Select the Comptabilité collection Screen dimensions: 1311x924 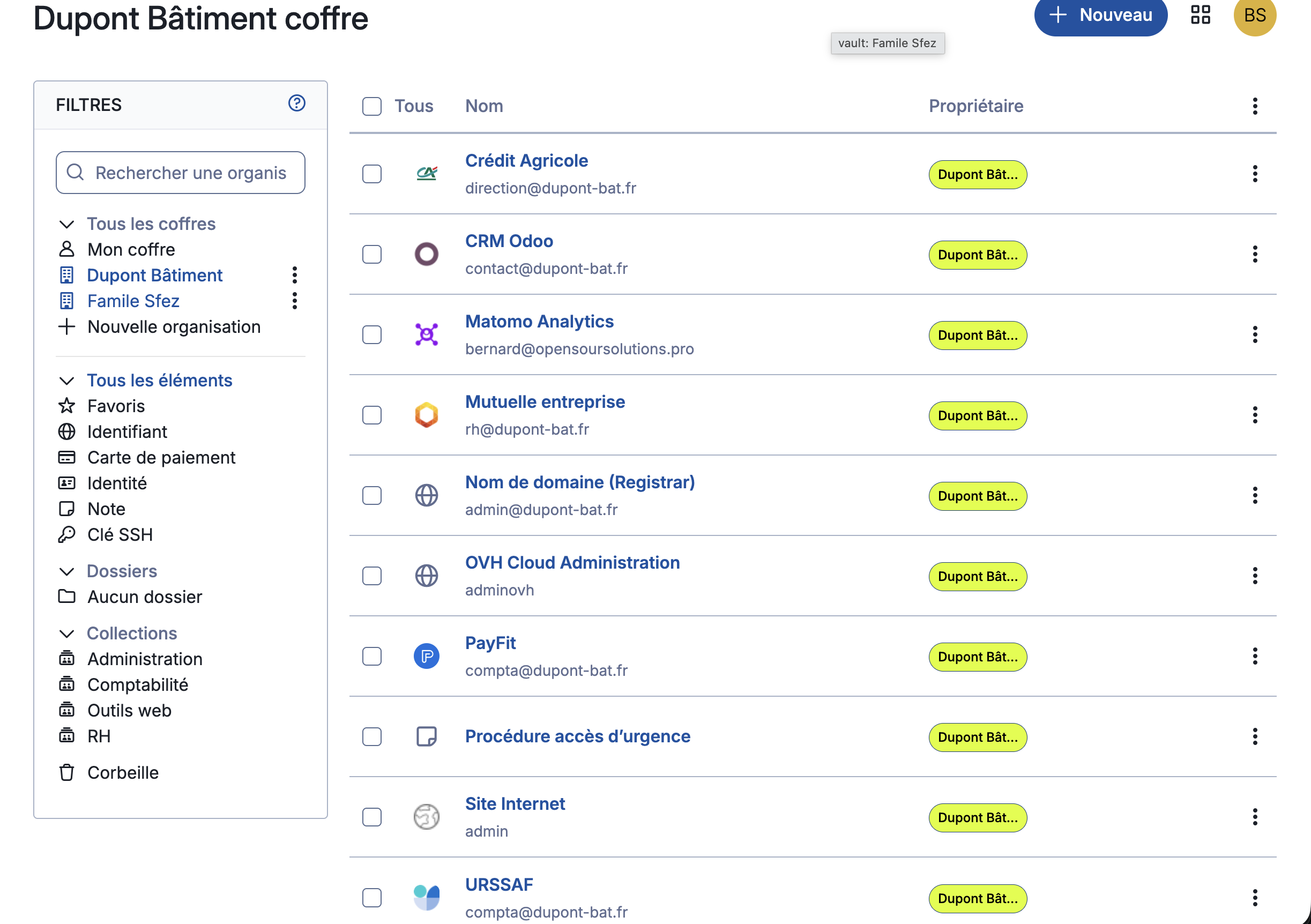[x=138, y=685]
